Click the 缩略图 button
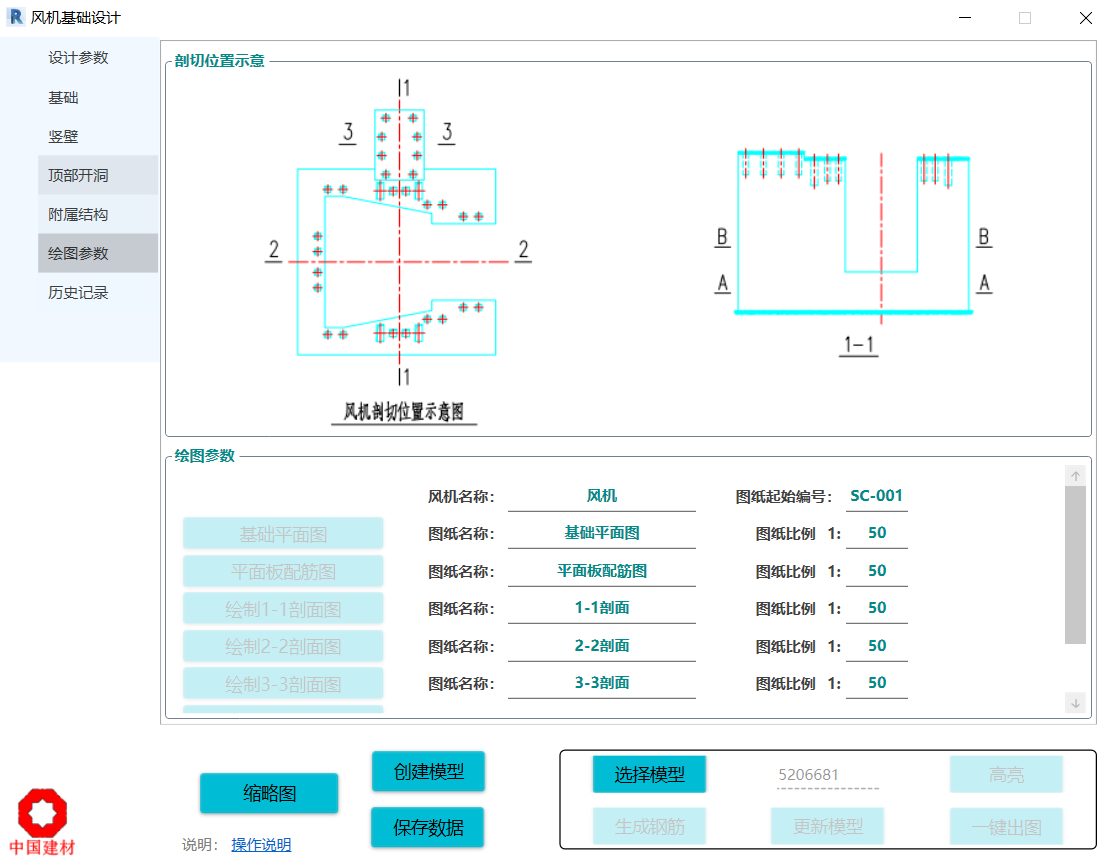 click(269, 793)
